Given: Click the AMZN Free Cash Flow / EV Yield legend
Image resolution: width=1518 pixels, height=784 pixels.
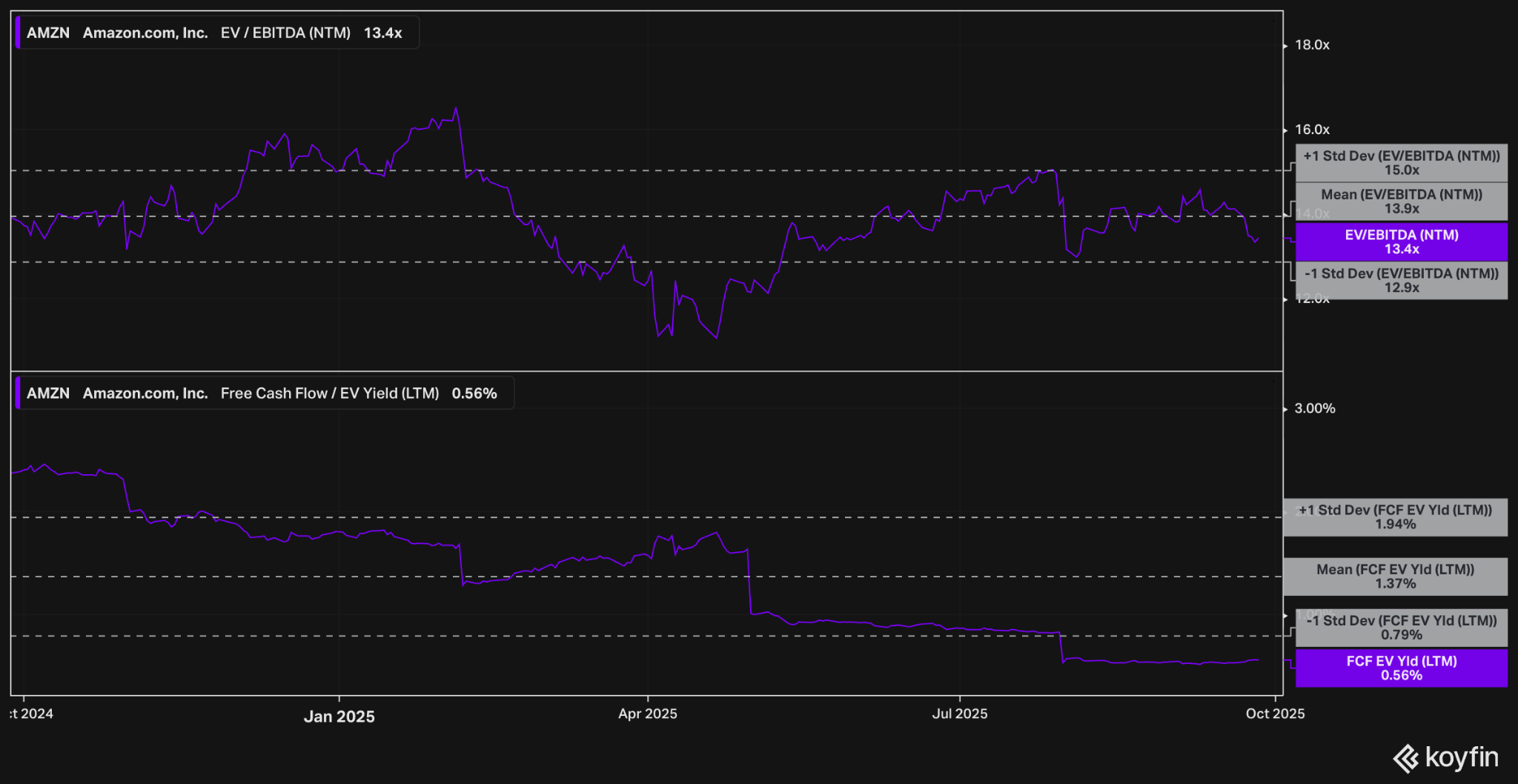Looking at the screenshot, I should click(265, 393).
